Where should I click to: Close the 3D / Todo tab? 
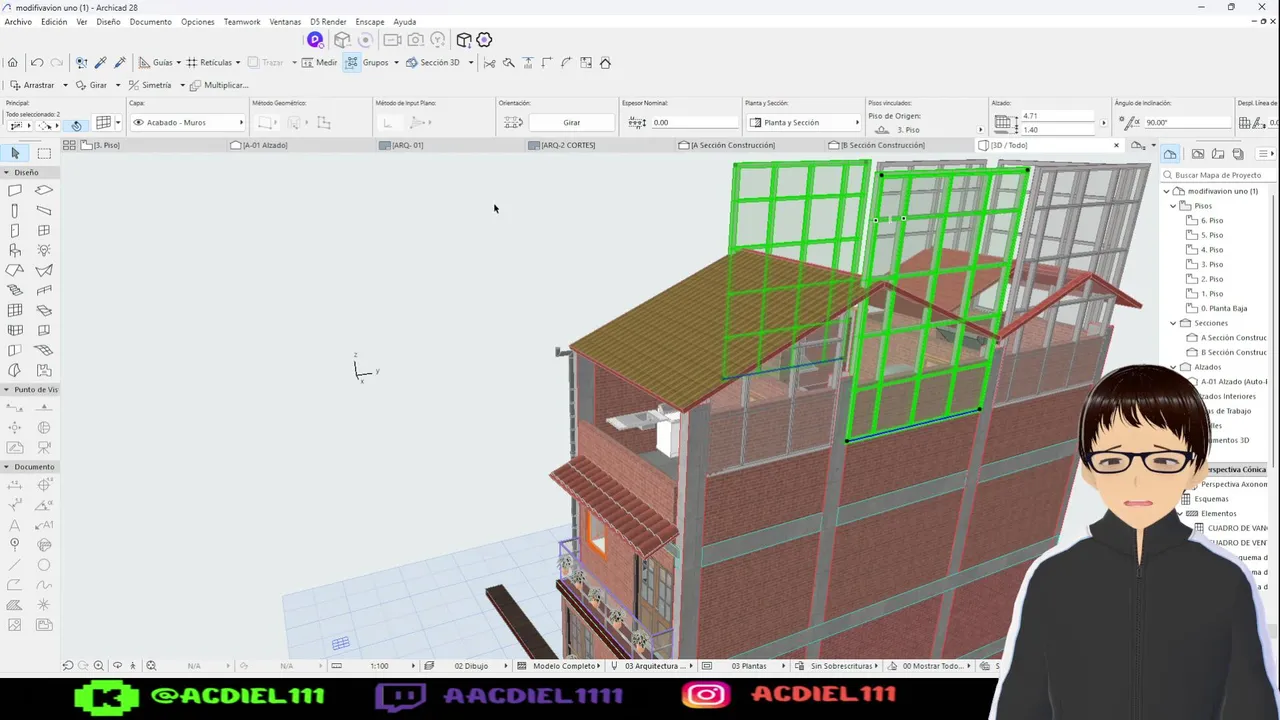click(1116, 145)
